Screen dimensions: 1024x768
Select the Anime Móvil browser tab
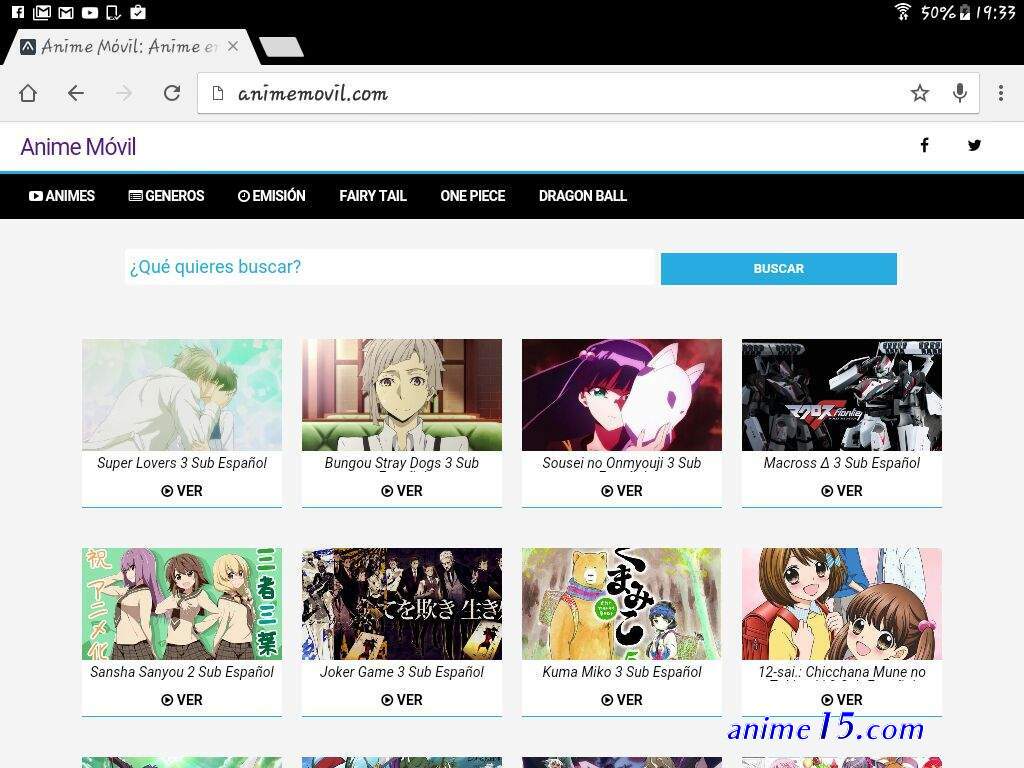pyautogui.click(x=129, y=46)
